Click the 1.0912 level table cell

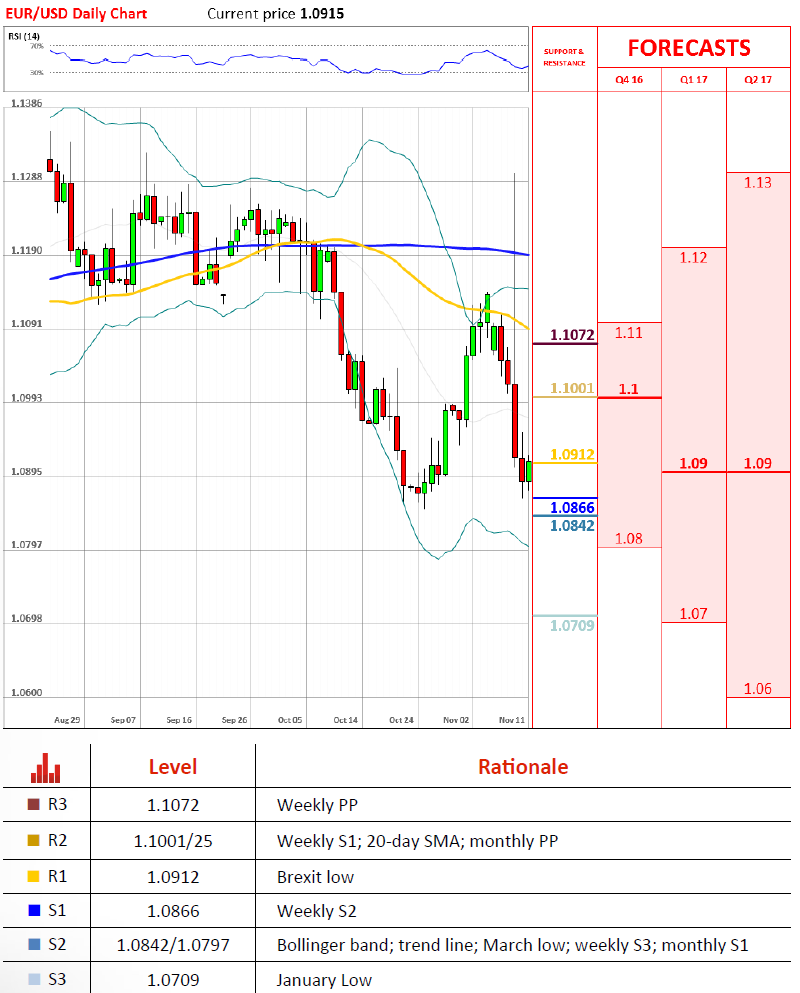pyautogui.click(x=173, y=877)
